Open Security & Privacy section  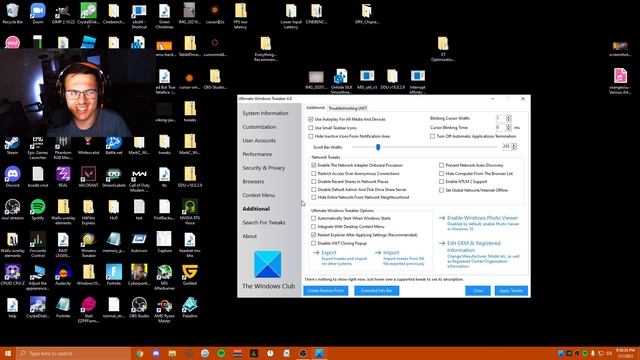(264, 168)
